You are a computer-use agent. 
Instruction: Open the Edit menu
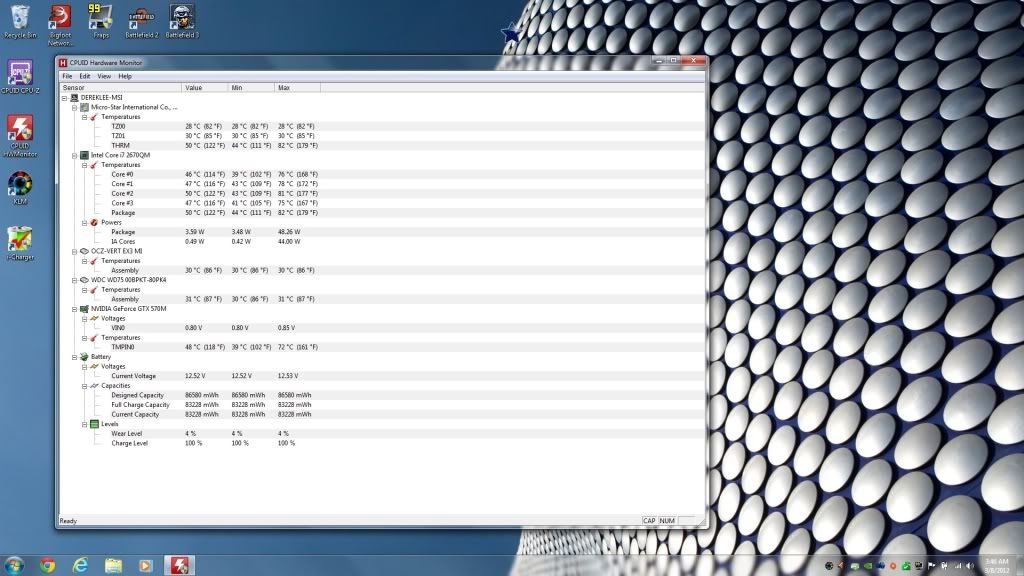pyautogui.click(x=85, y=76)
